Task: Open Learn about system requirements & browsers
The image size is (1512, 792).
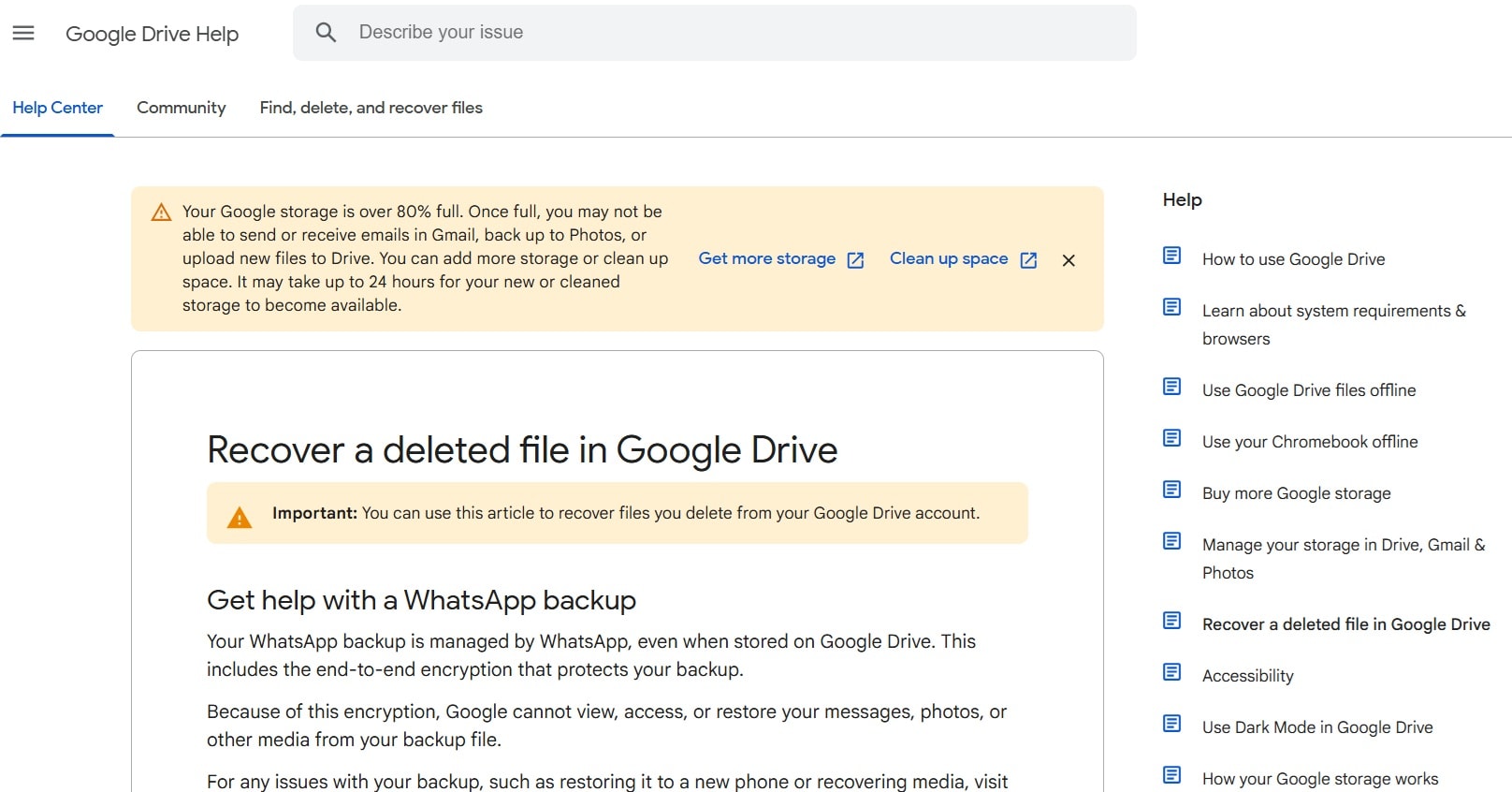Action: click(x=1334, y=325)
